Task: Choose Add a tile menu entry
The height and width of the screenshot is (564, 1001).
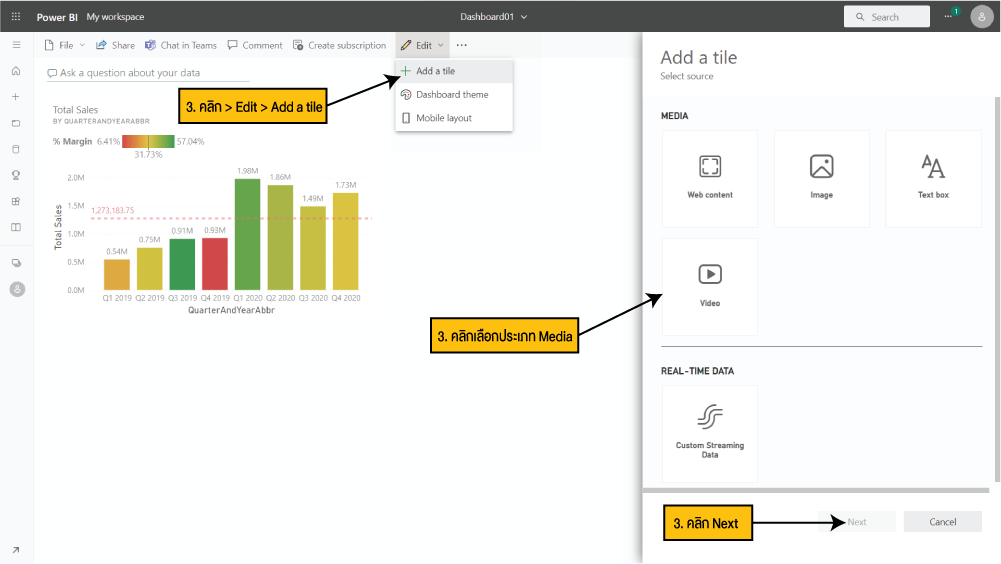Action: point(454,71)
